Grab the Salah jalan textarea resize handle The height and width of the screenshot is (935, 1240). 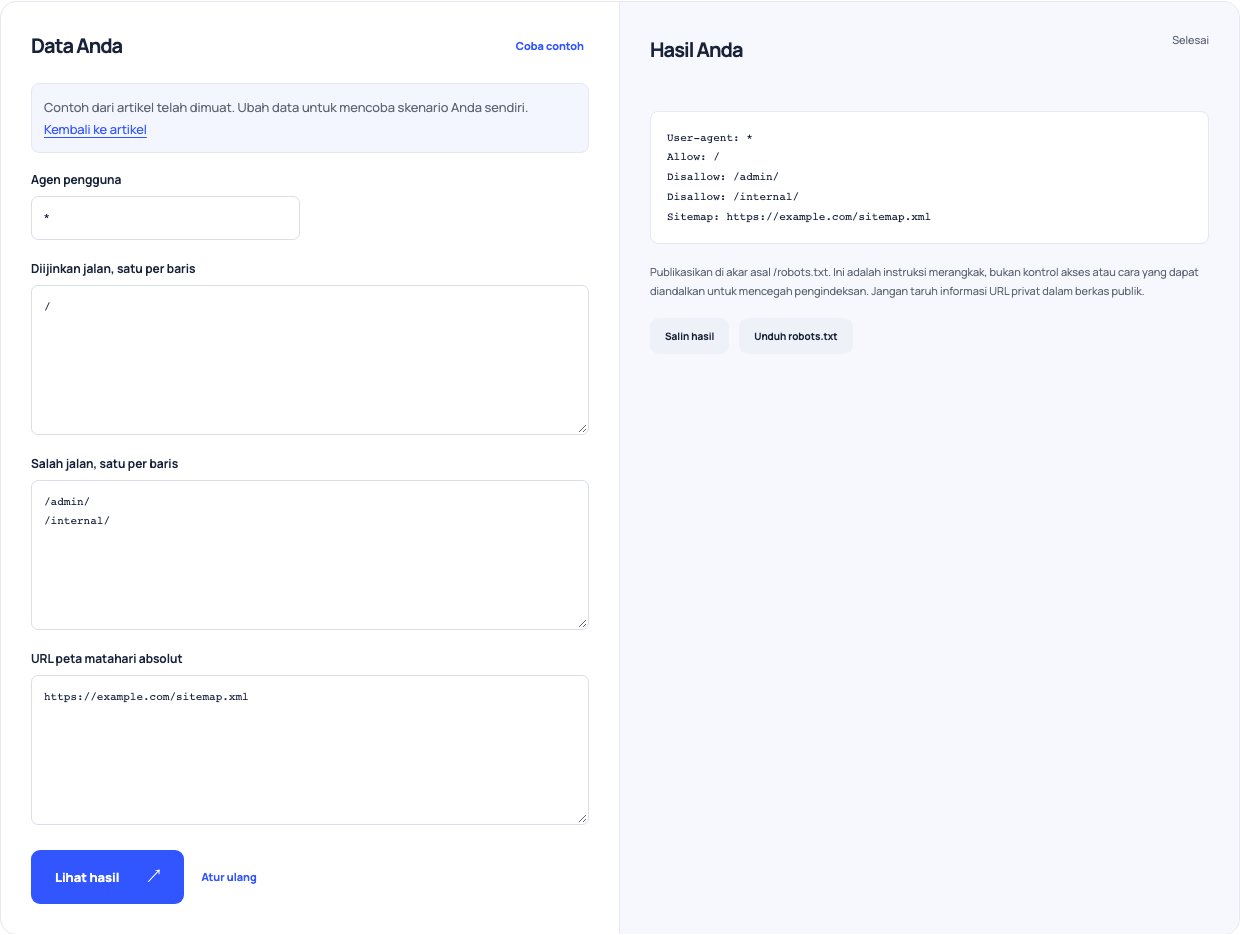[x=582, y=623]
